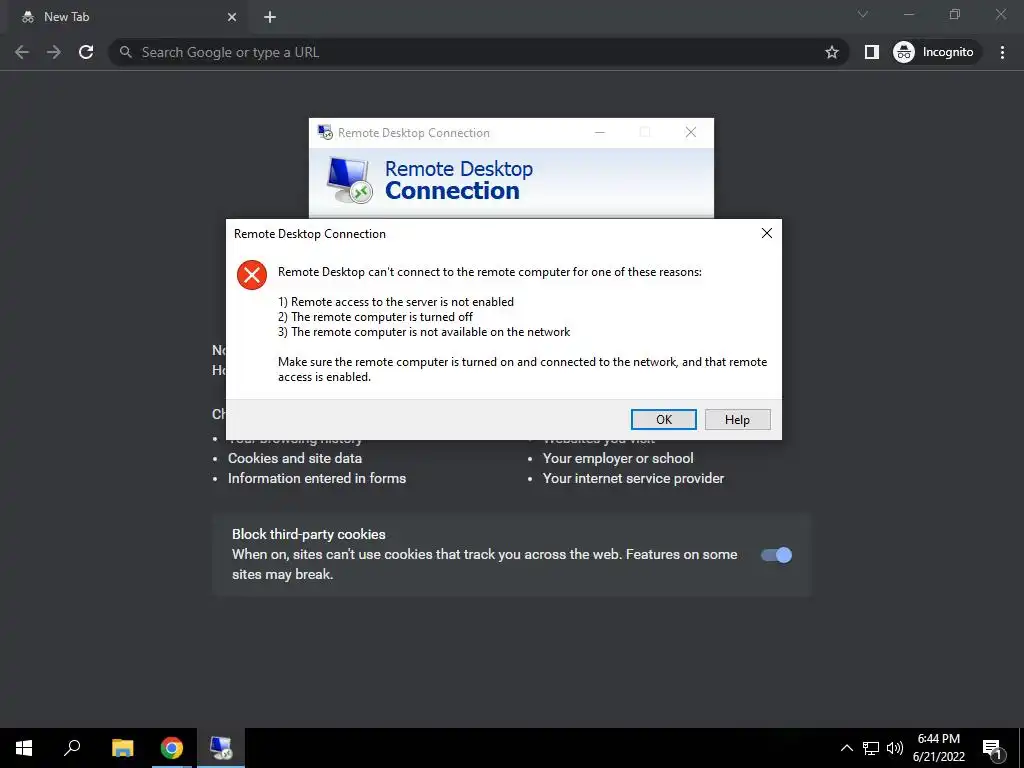The height and width of the screenshot is (768, 1024).
Task: Click 'Your internet service provider' bullet
Action: tap(633, 479)
